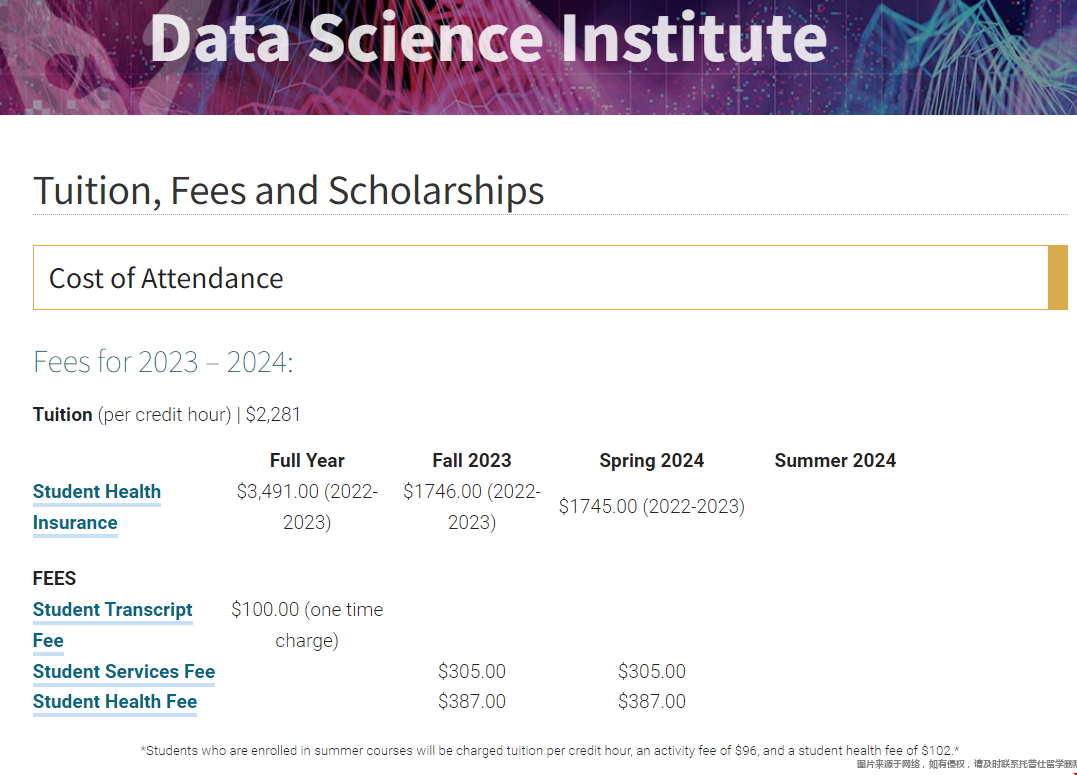This screenshot has width=1077, height=775.
Task: Click the Spring $387.00 health fee
Action: (x=652, y=701)
